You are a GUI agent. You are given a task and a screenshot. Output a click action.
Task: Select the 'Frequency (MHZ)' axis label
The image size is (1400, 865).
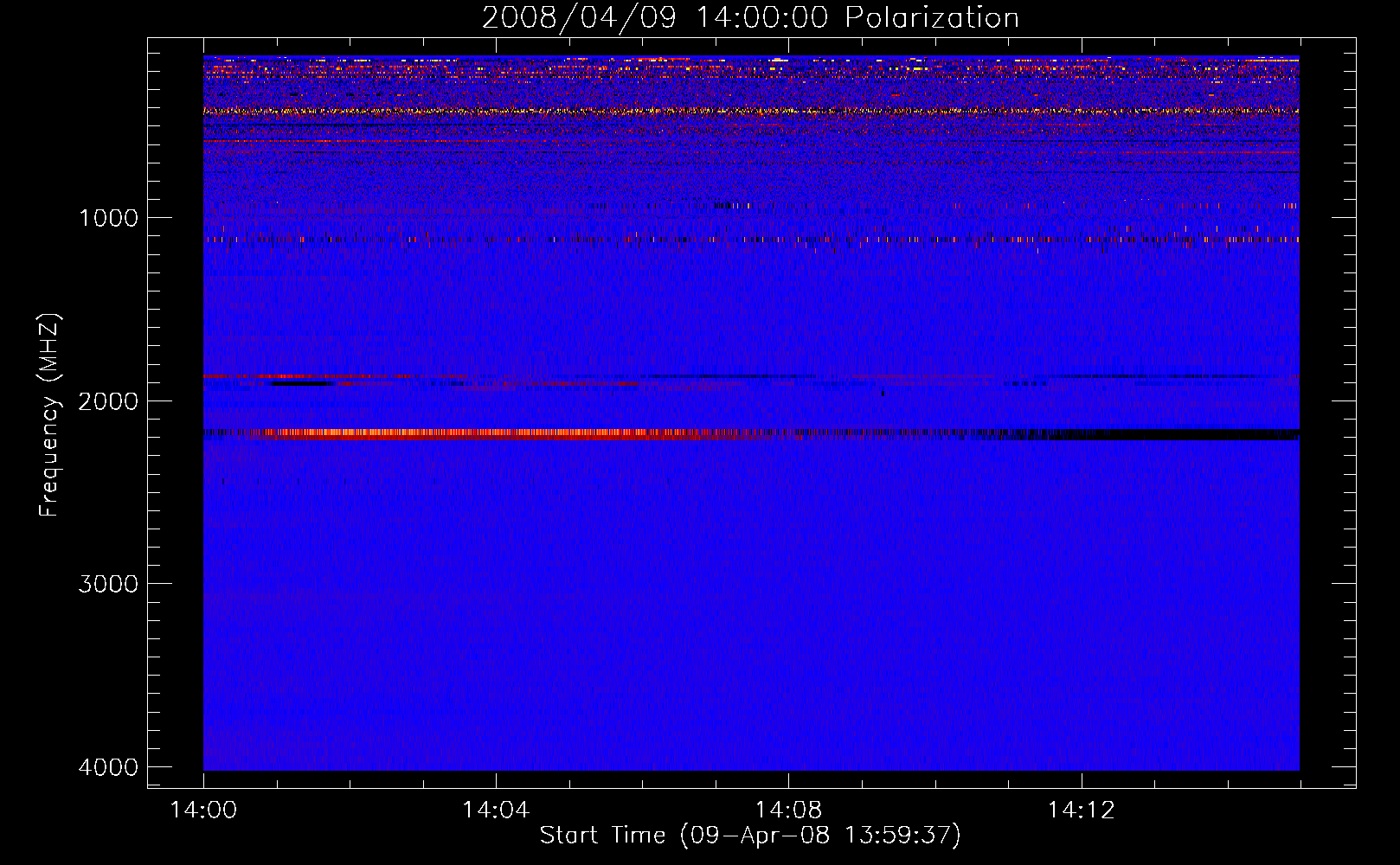pyautogui.click(x=48, y=415)
